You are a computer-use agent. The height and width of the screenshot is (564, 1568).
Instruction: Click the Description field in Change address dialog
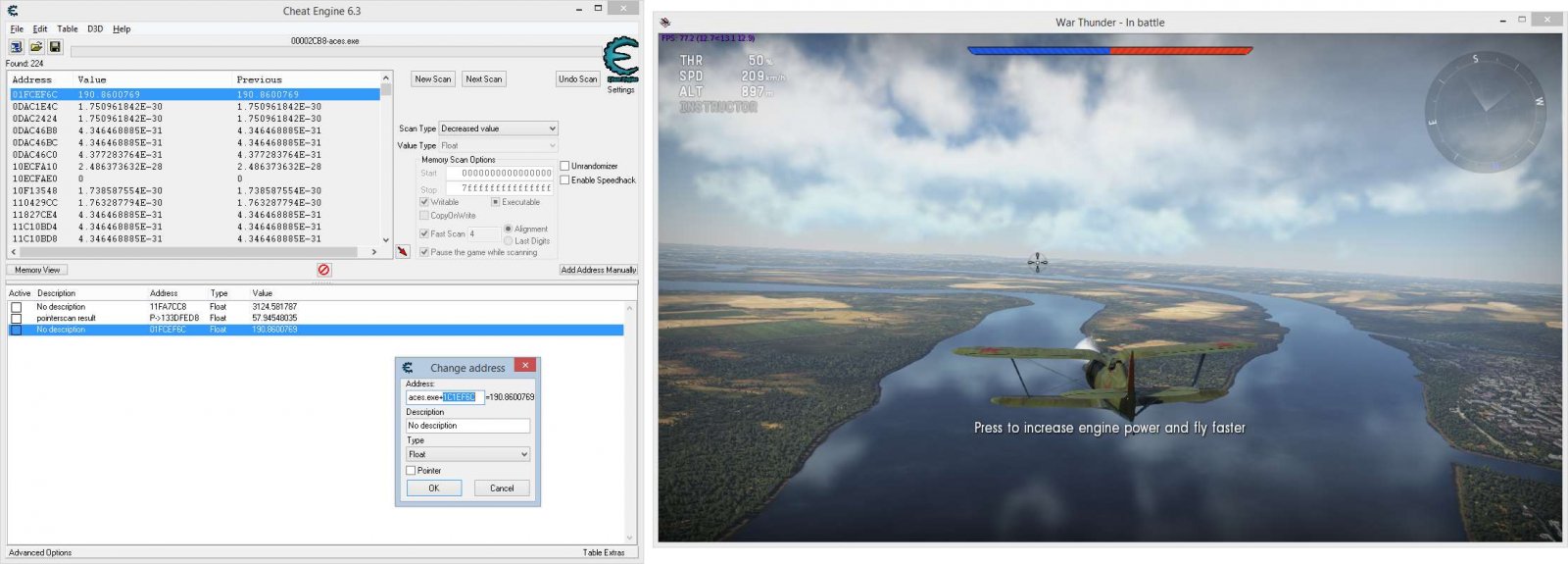pyautogui.click(x=467, y=426)
